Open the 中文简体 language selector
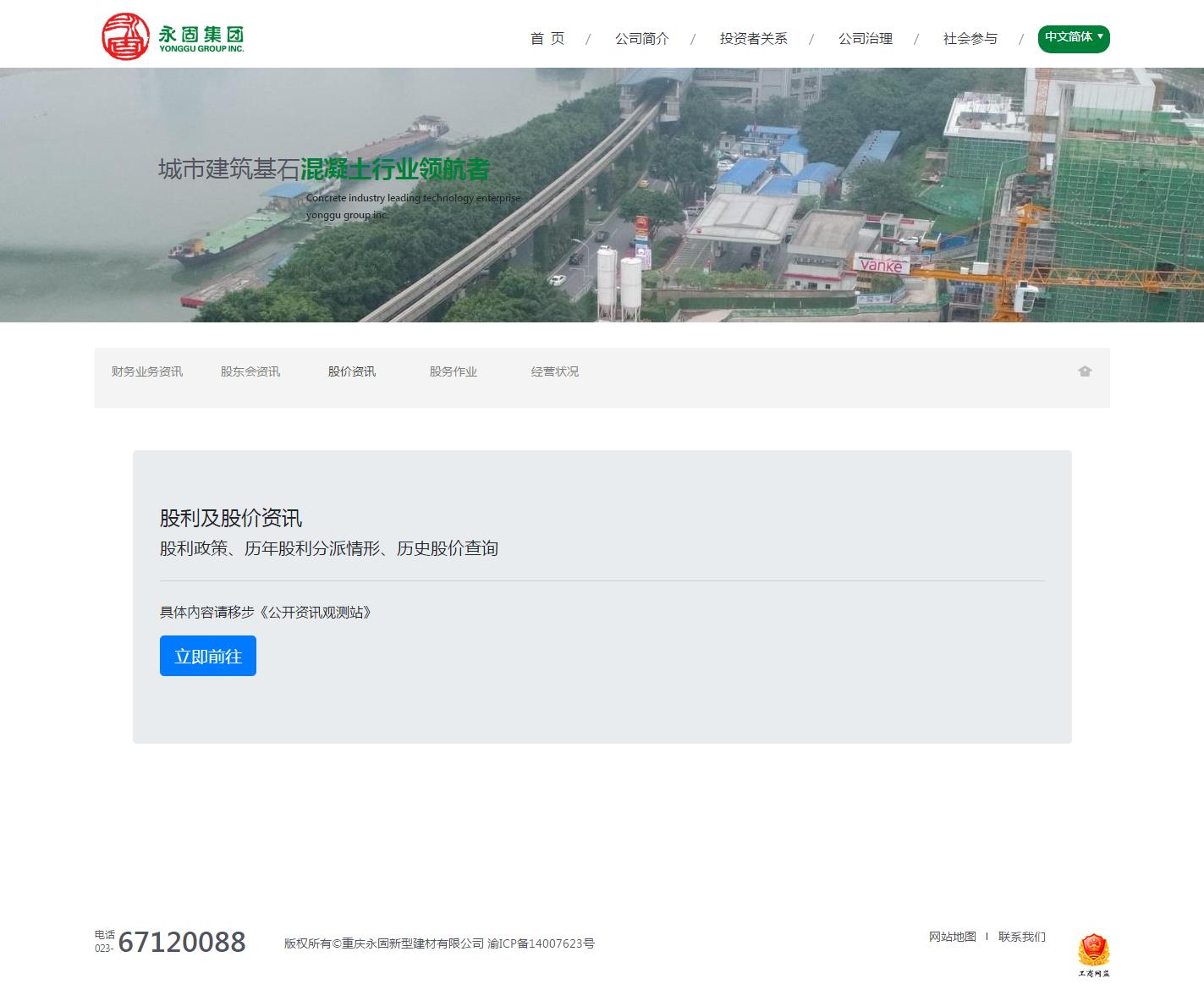This screenshot has height=990, width=1204. click(x=1068, y=38)
